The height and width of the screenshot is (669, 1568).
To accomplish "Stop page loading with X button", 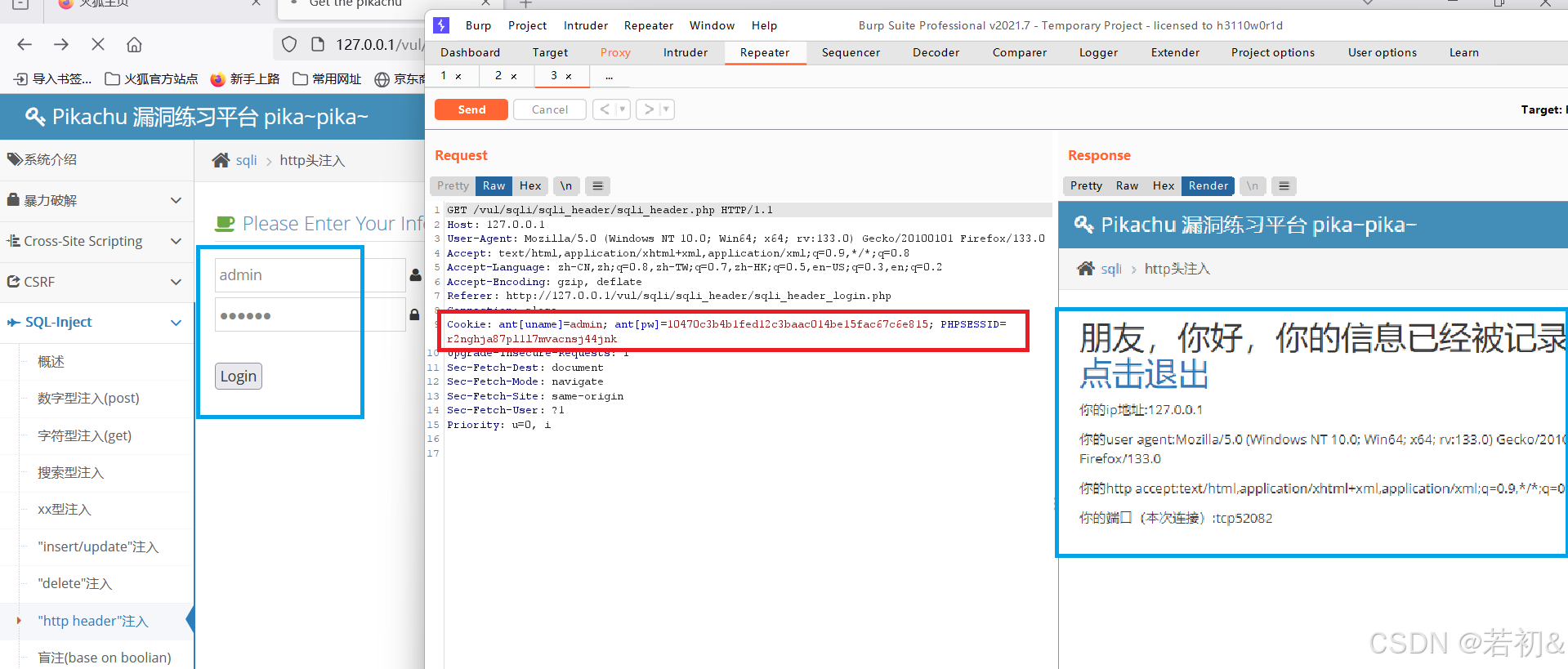I will tap(98, 44).
